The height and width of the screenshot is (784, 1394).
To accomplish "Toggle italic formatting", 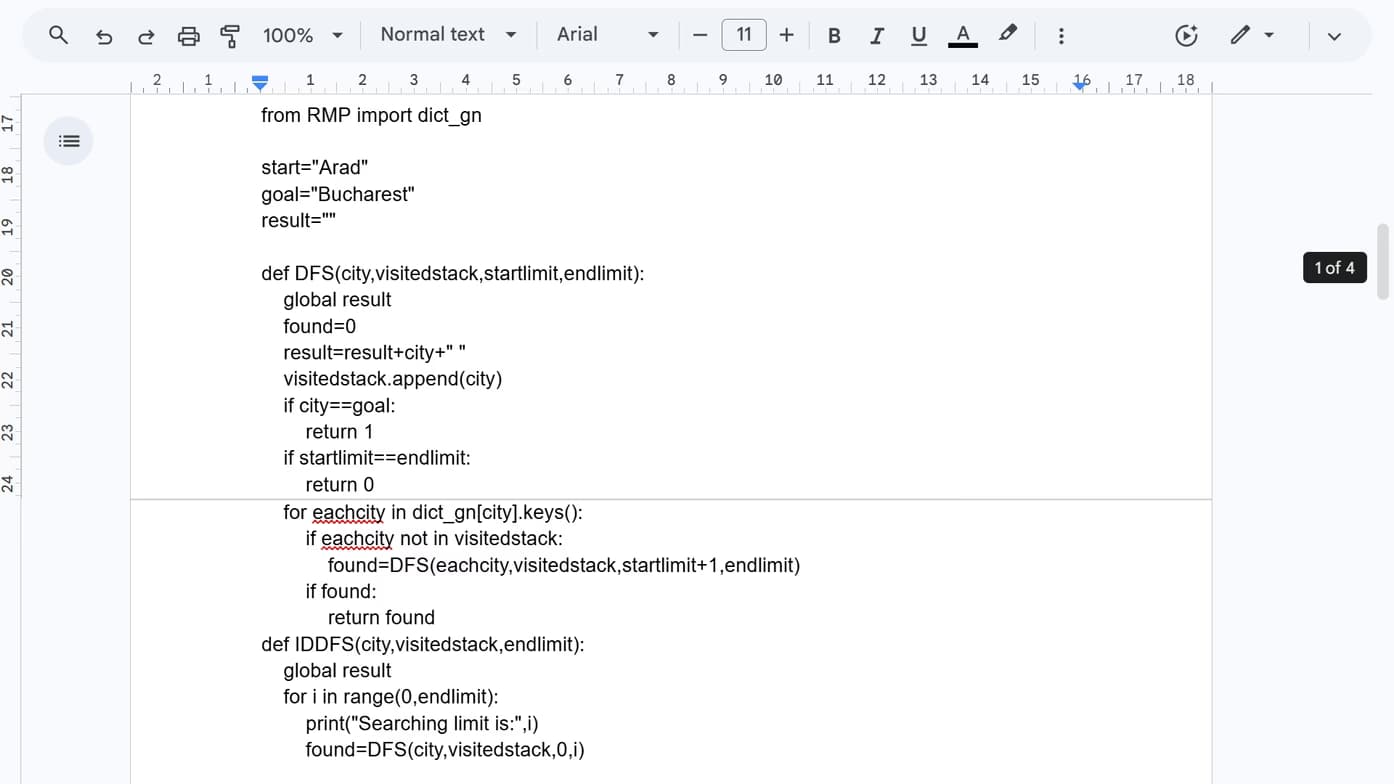I will pyautogui.click(x=876, y=36).
